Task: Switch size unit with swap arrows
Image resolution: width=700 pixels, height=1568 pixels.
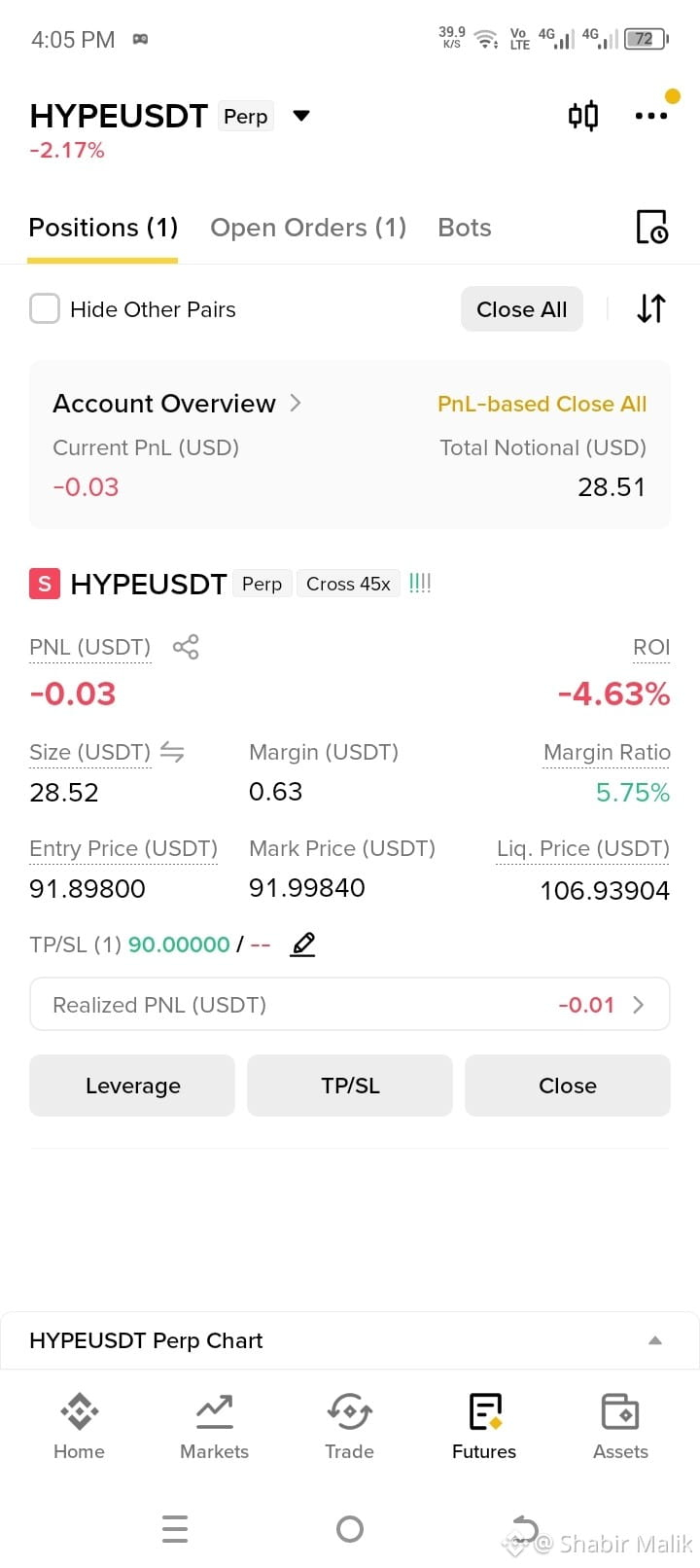Action: [172, 752]
